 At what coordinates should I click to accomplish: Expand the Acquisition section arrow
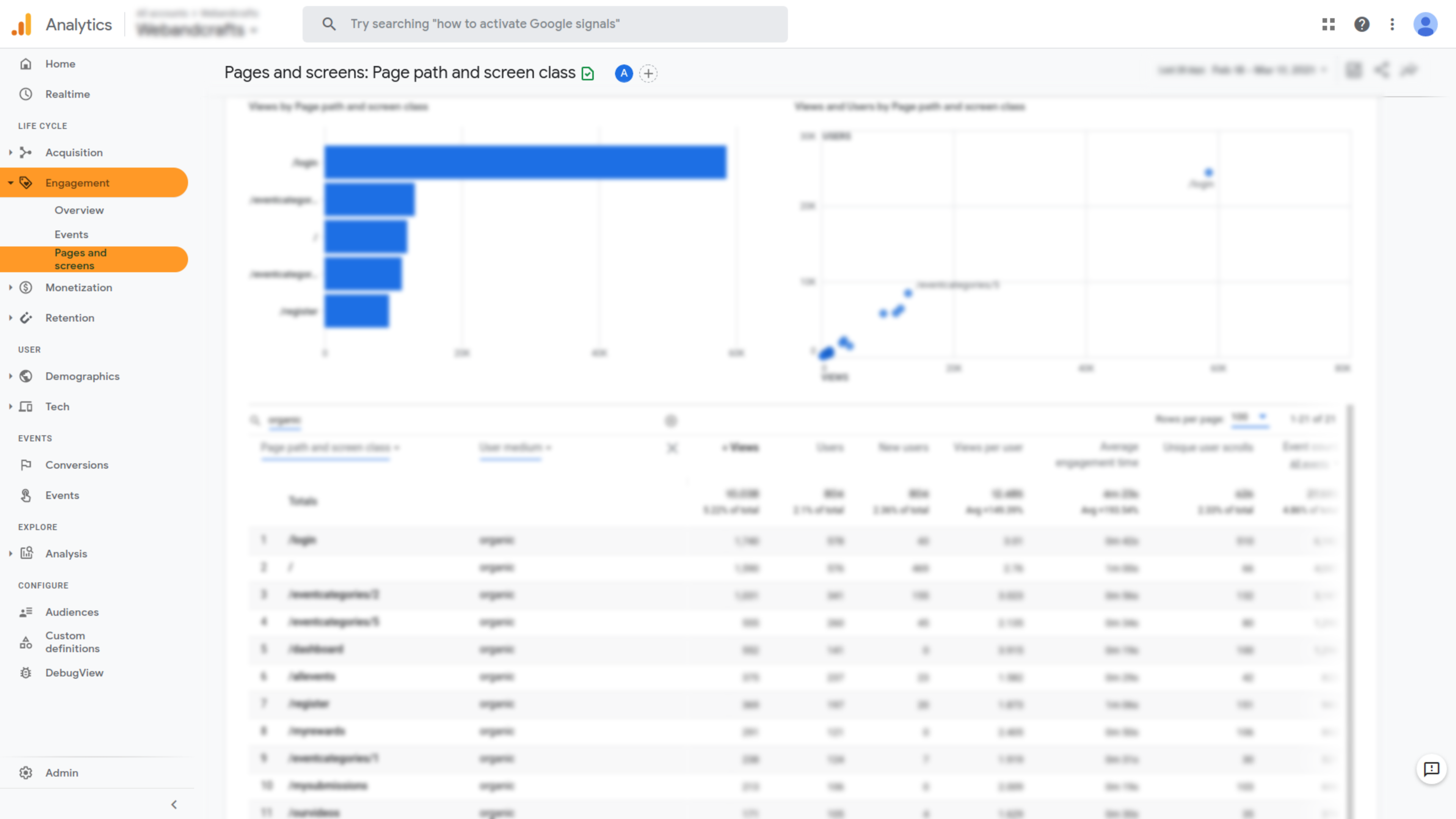point(10,152)
